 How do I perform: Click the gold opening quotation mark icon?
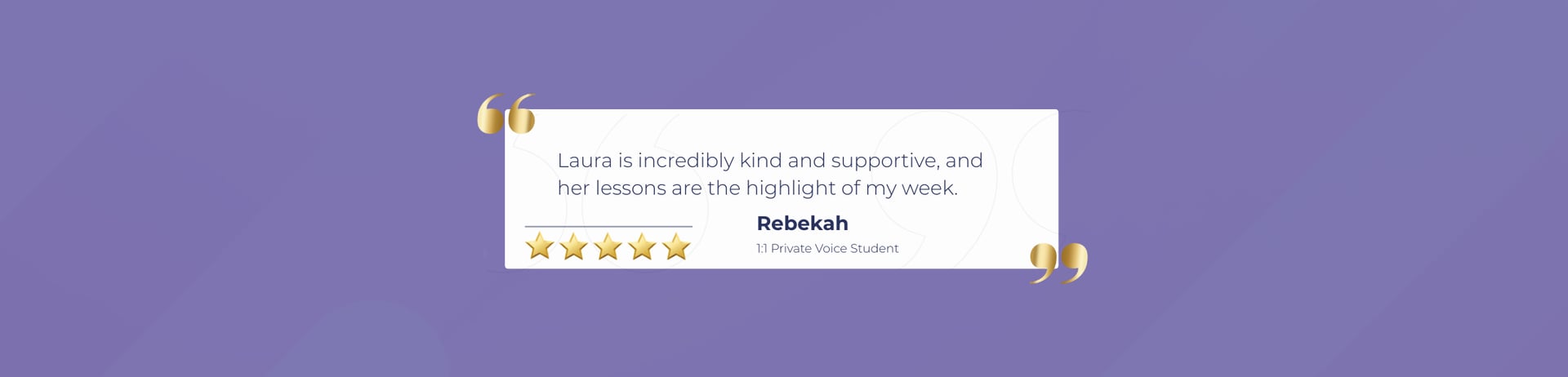(506, 113)
